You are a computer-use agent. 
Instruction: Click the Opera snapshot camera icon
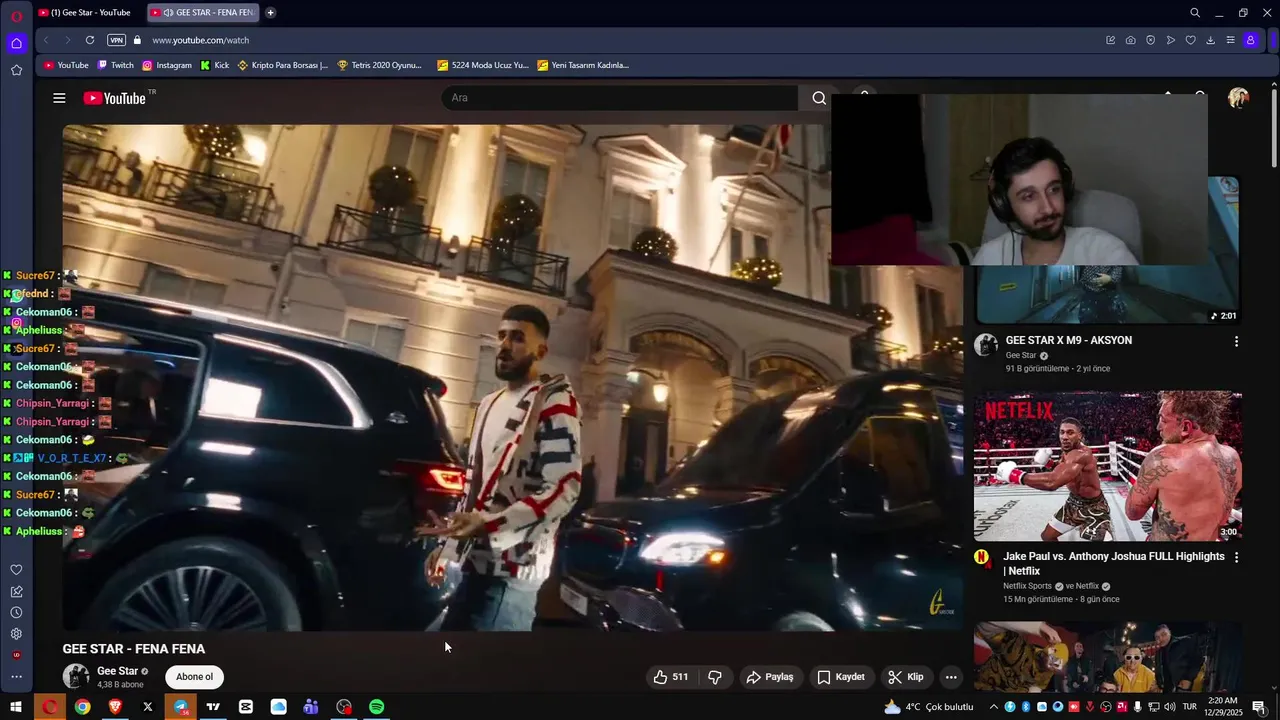1130,40
